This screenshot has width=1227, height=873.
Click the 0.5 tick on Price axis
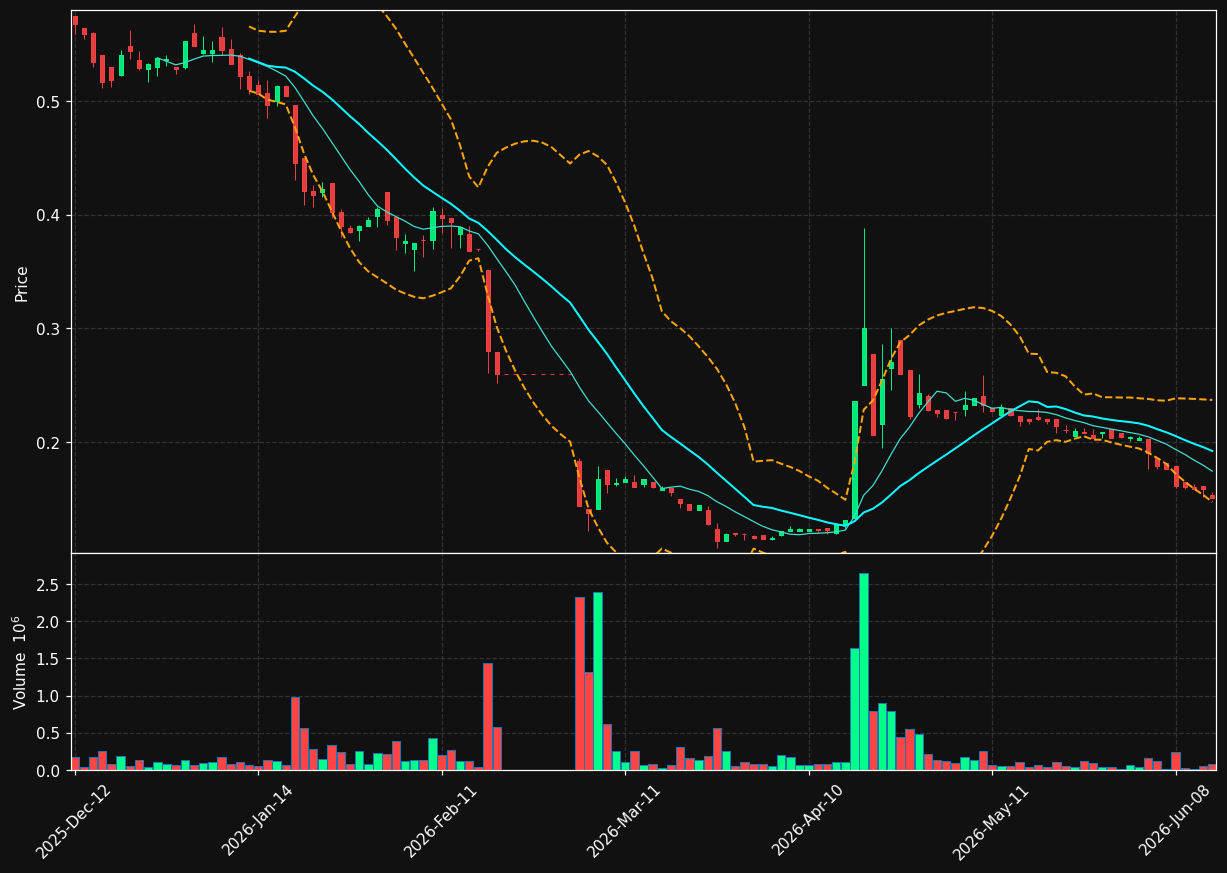50,102
